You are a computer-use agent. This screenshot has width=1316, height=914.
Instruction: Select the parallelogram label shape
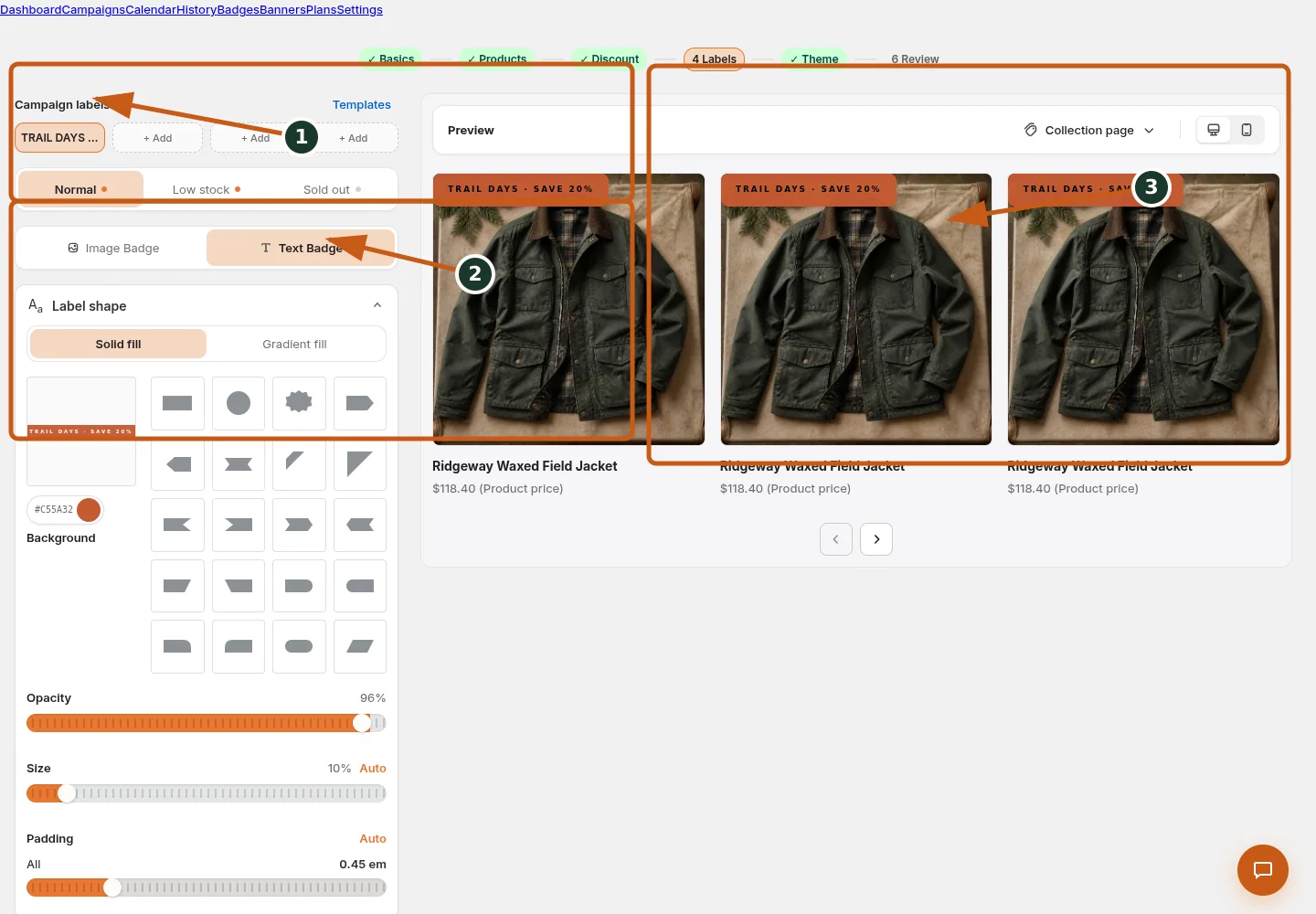tap(360, 646)
